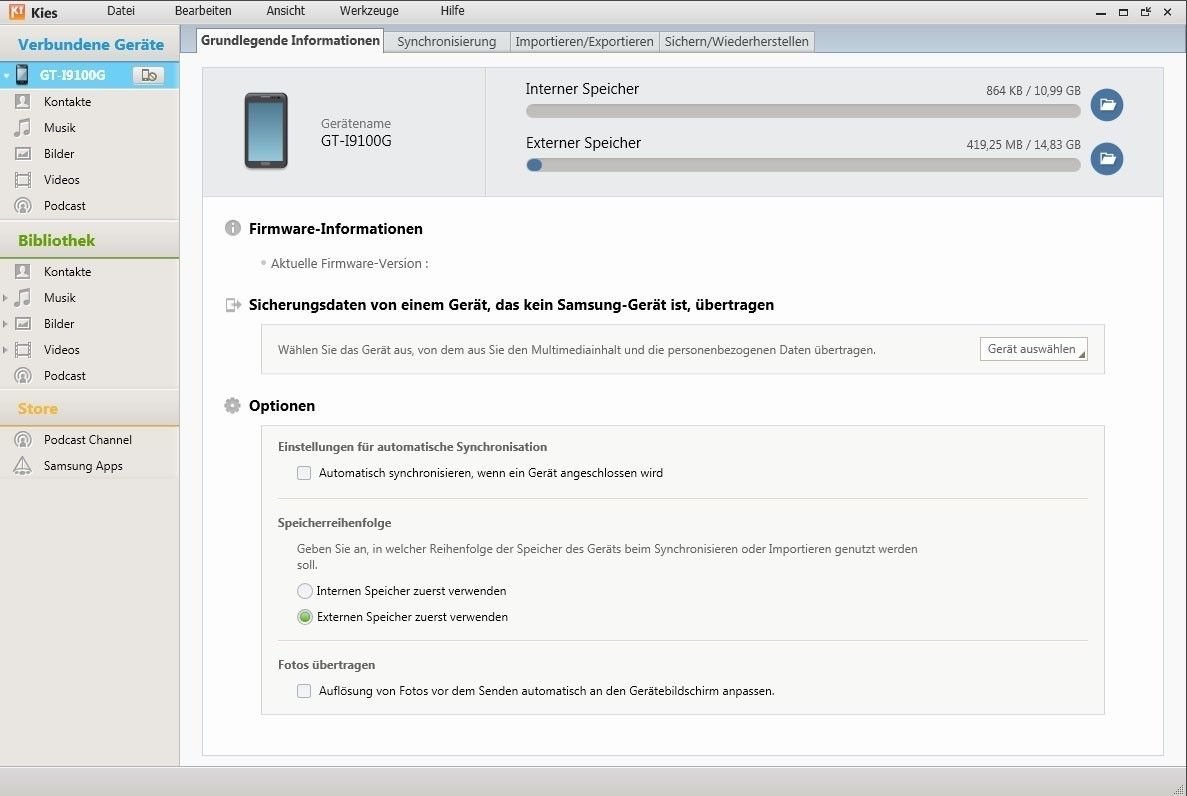Click the Aktuelle Firmware-Version label

click(x=349, y=264)
